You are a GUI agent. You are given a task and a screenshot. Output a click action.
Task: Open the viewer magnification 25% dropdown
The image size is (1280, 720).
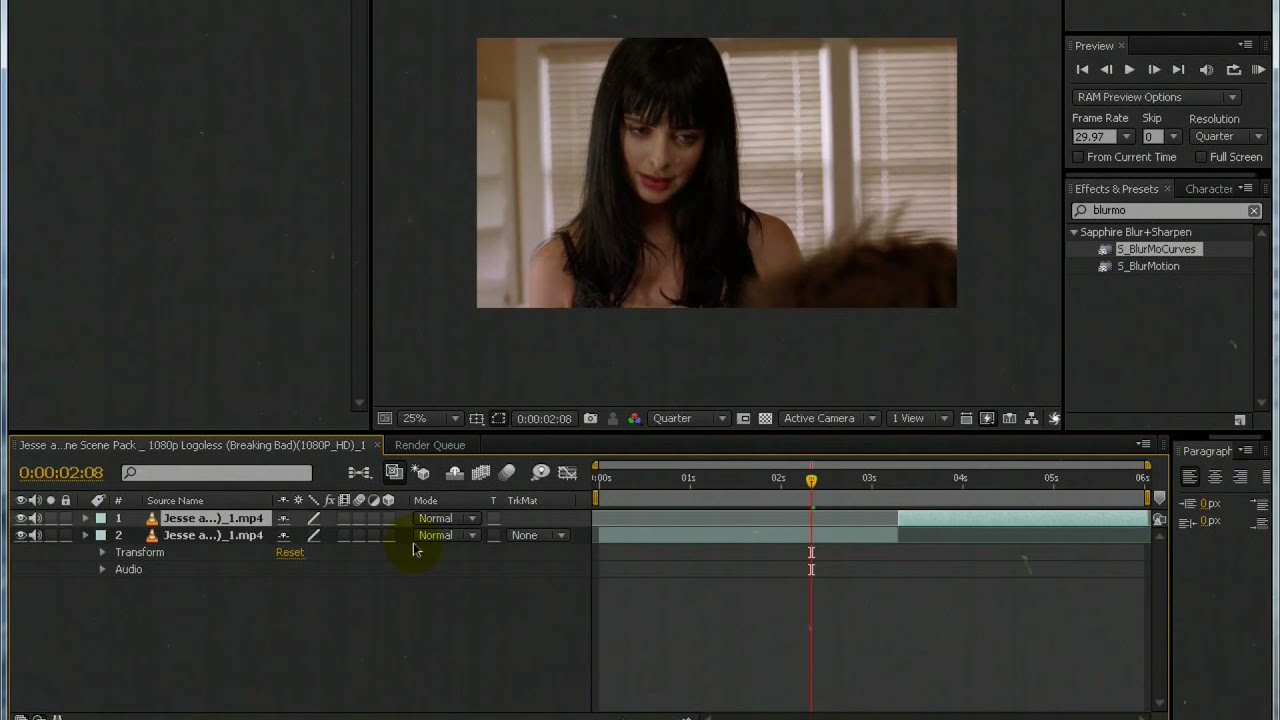point(431,419)
